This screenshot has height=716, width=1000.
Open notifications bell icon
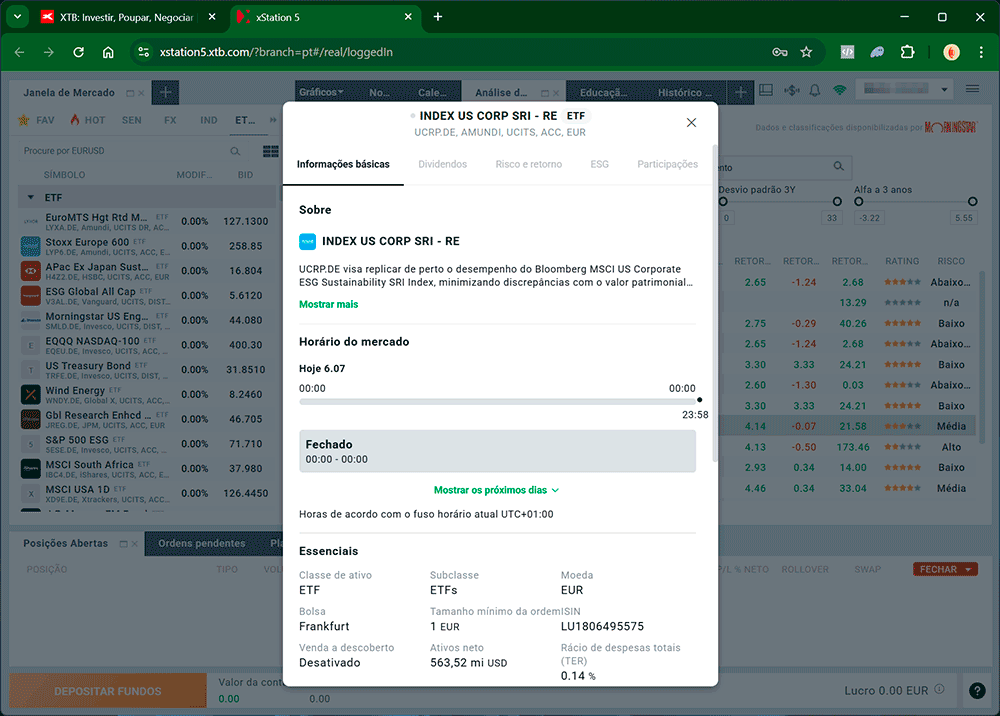click(x=815, y=91)
